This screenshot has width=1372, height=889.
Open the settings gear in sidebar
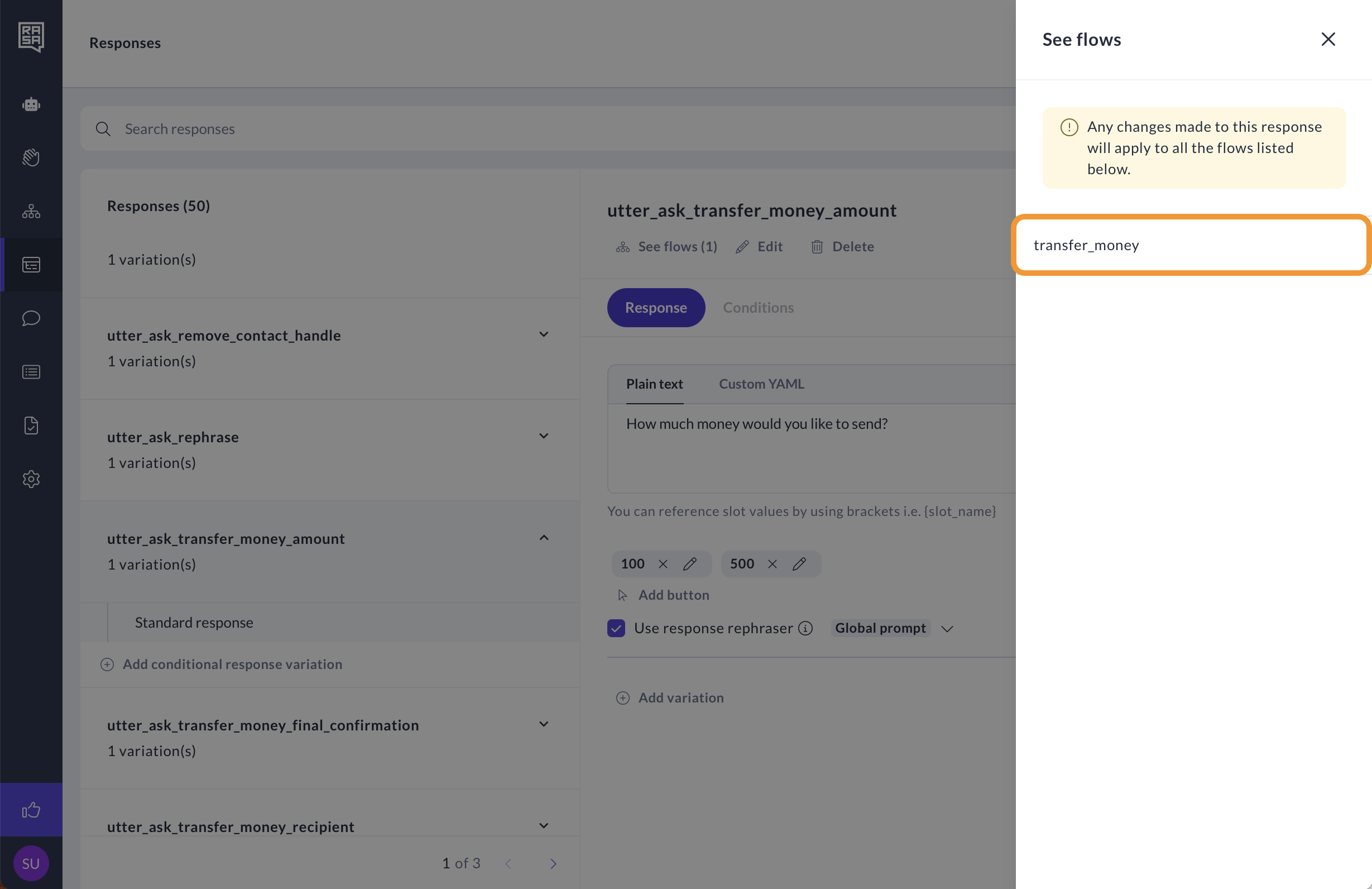coord(31,479)
